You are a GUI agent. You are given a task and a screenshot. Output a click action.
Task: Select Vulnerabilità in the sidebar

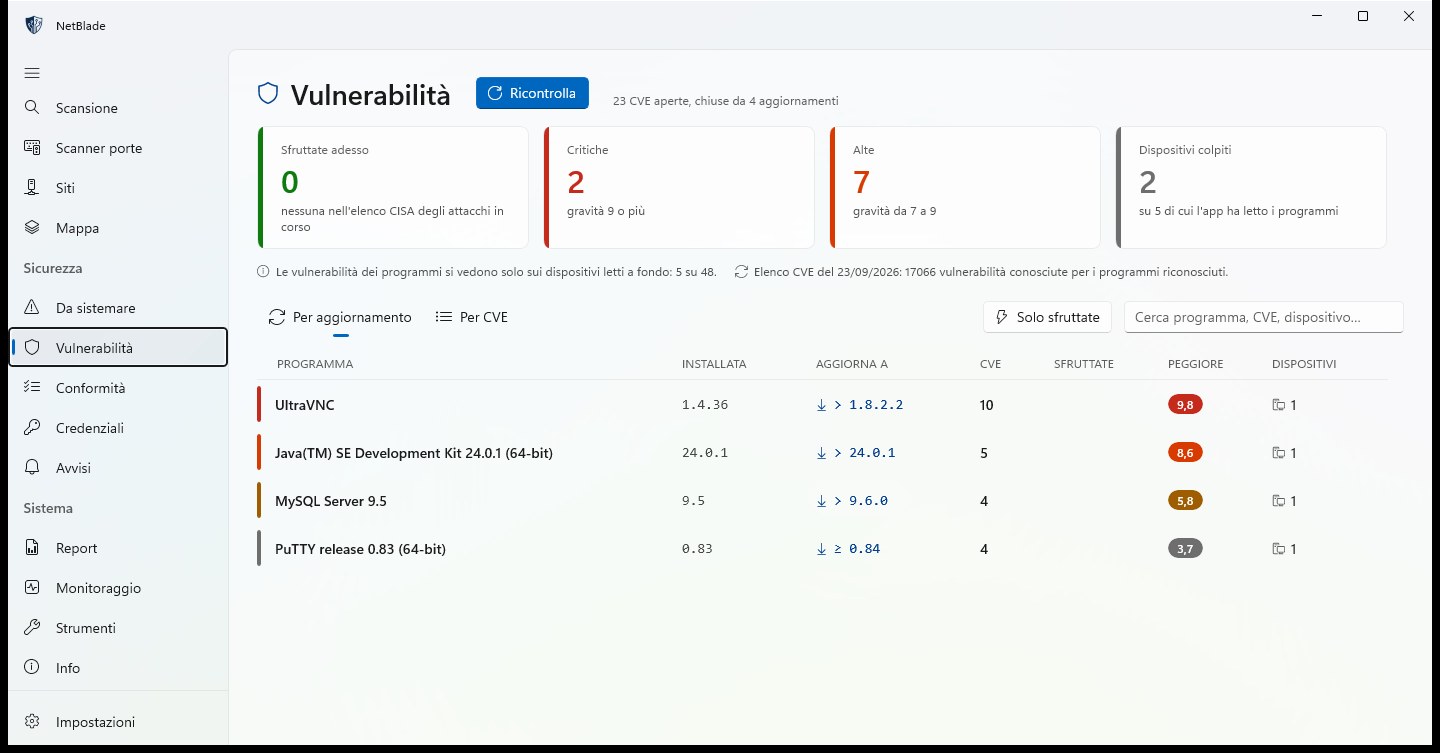click(118, 348)
